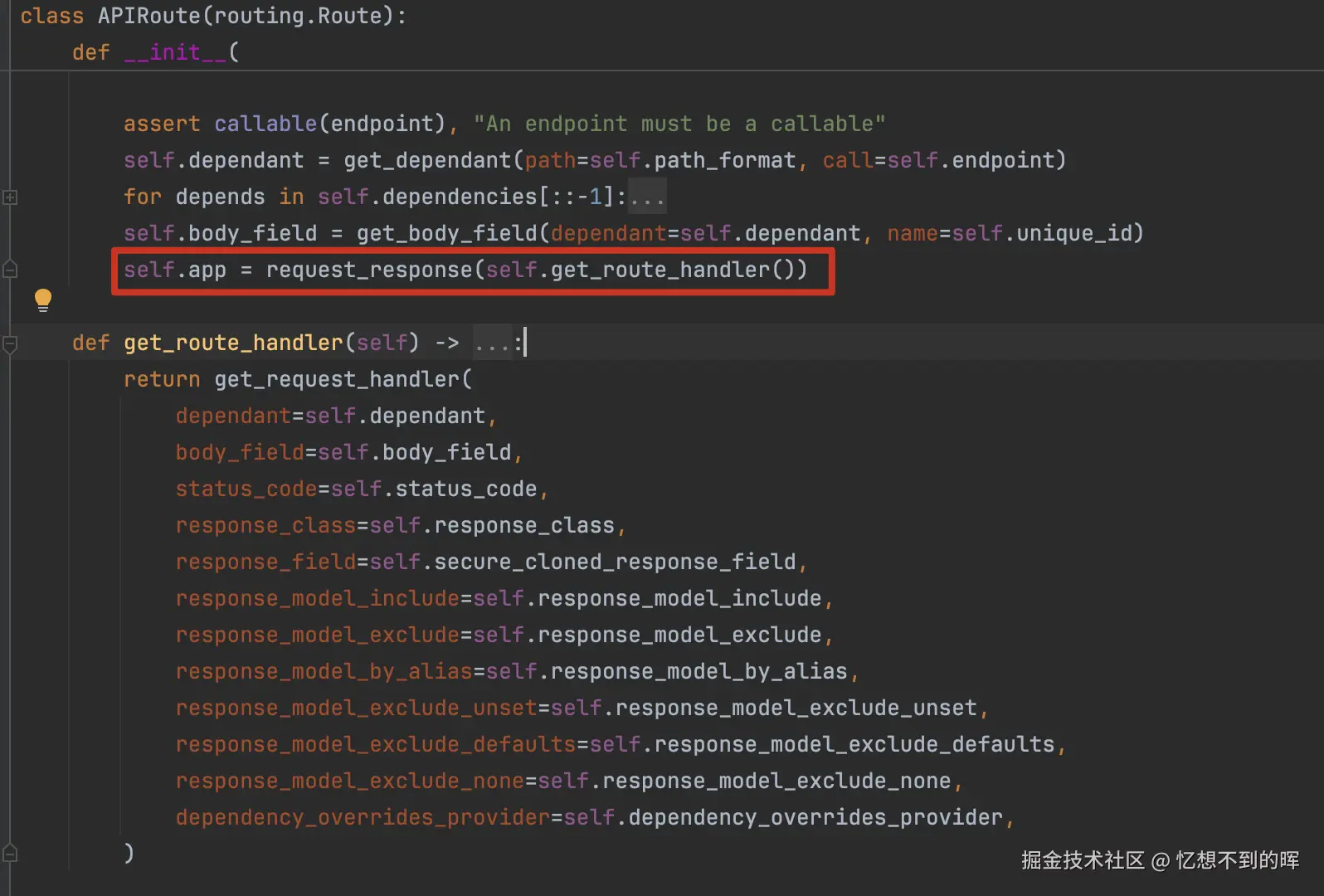Click request_response inside the red box

pyautogui.click(x=368, y=270)
